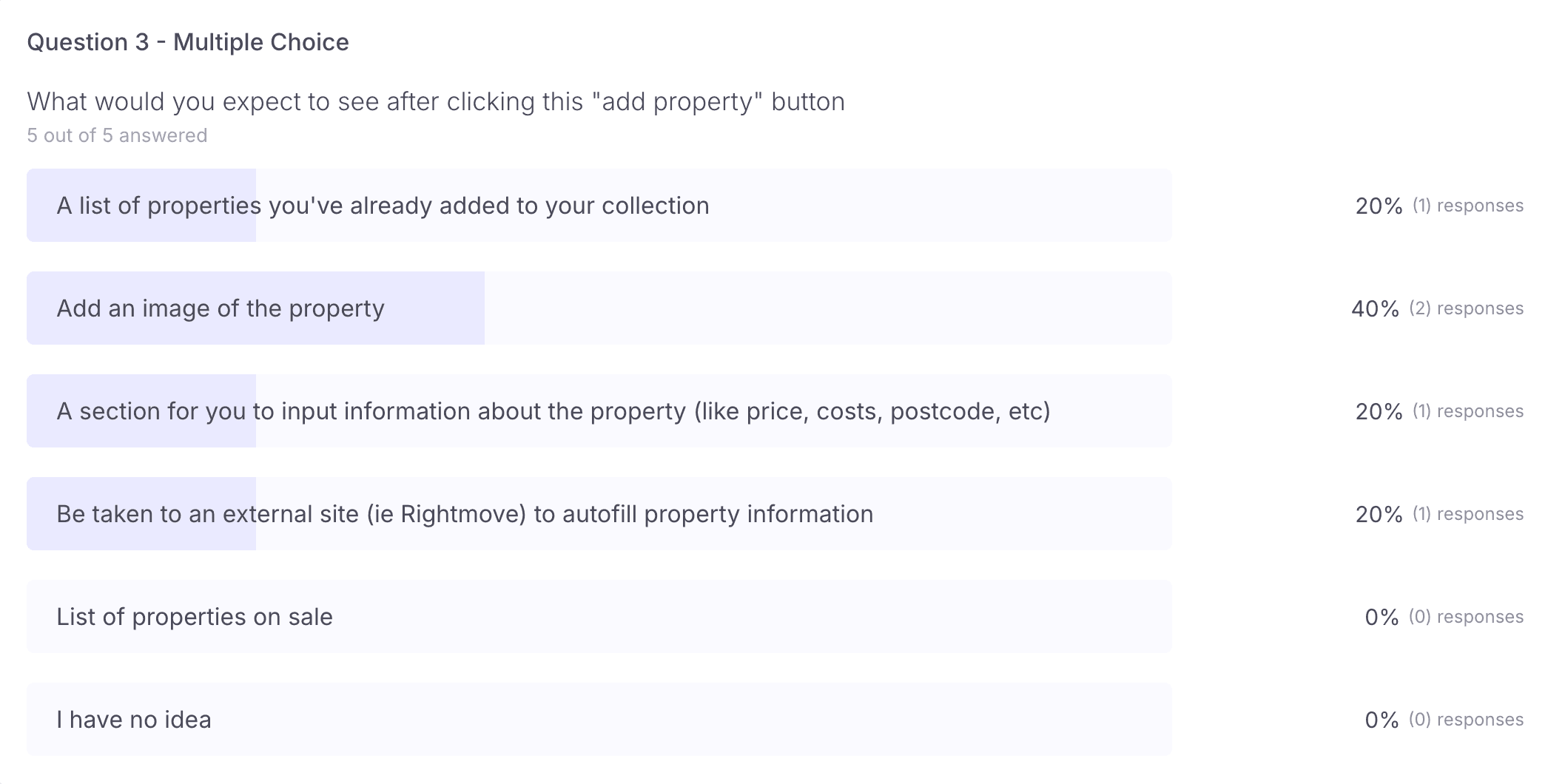Open '(0) responses' for properties on sale
The width and height of the screenshot is (1548, 784).
(x=1466, y=617)
